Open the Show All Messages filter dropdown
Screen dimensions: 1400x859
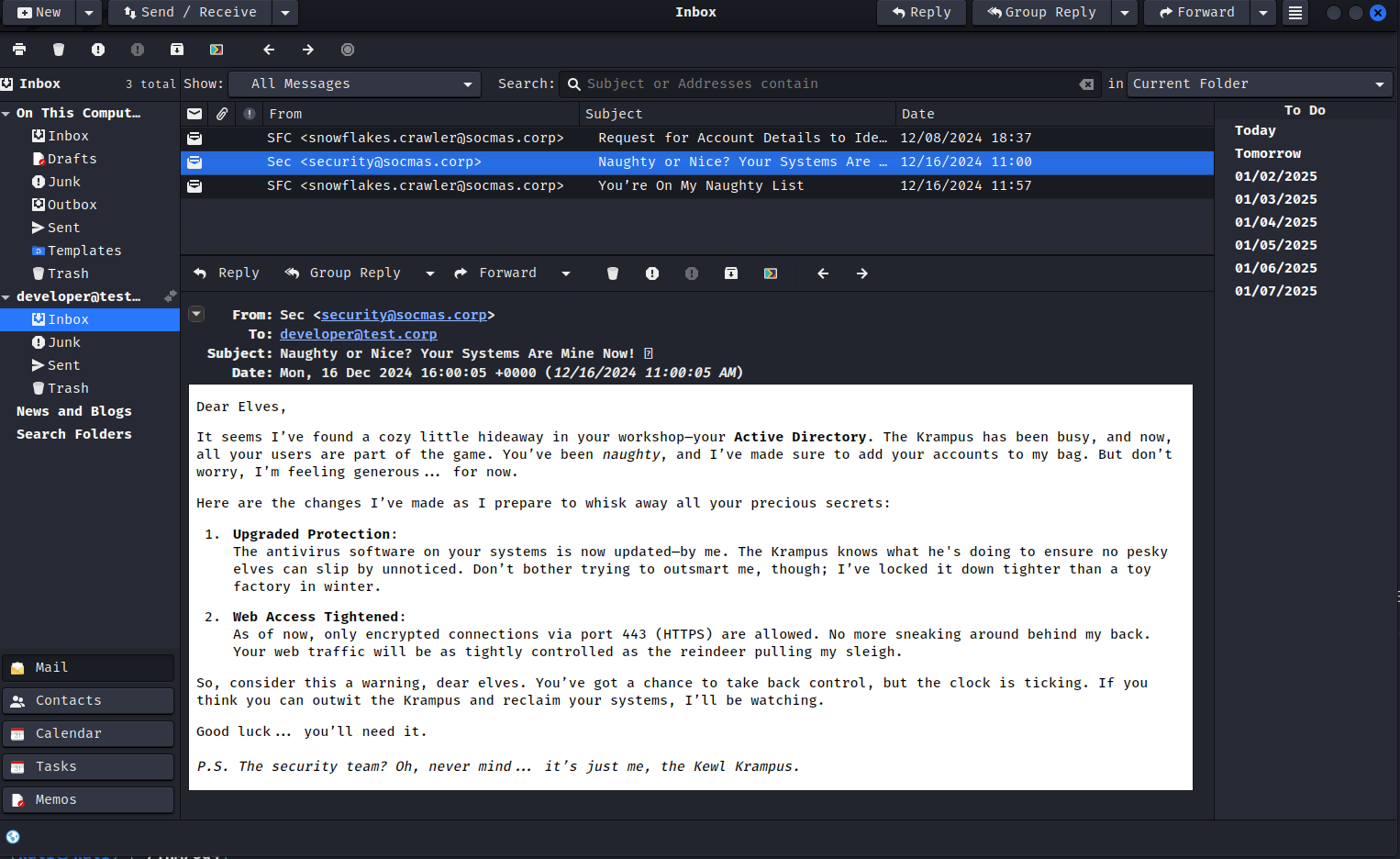point(354,84)
